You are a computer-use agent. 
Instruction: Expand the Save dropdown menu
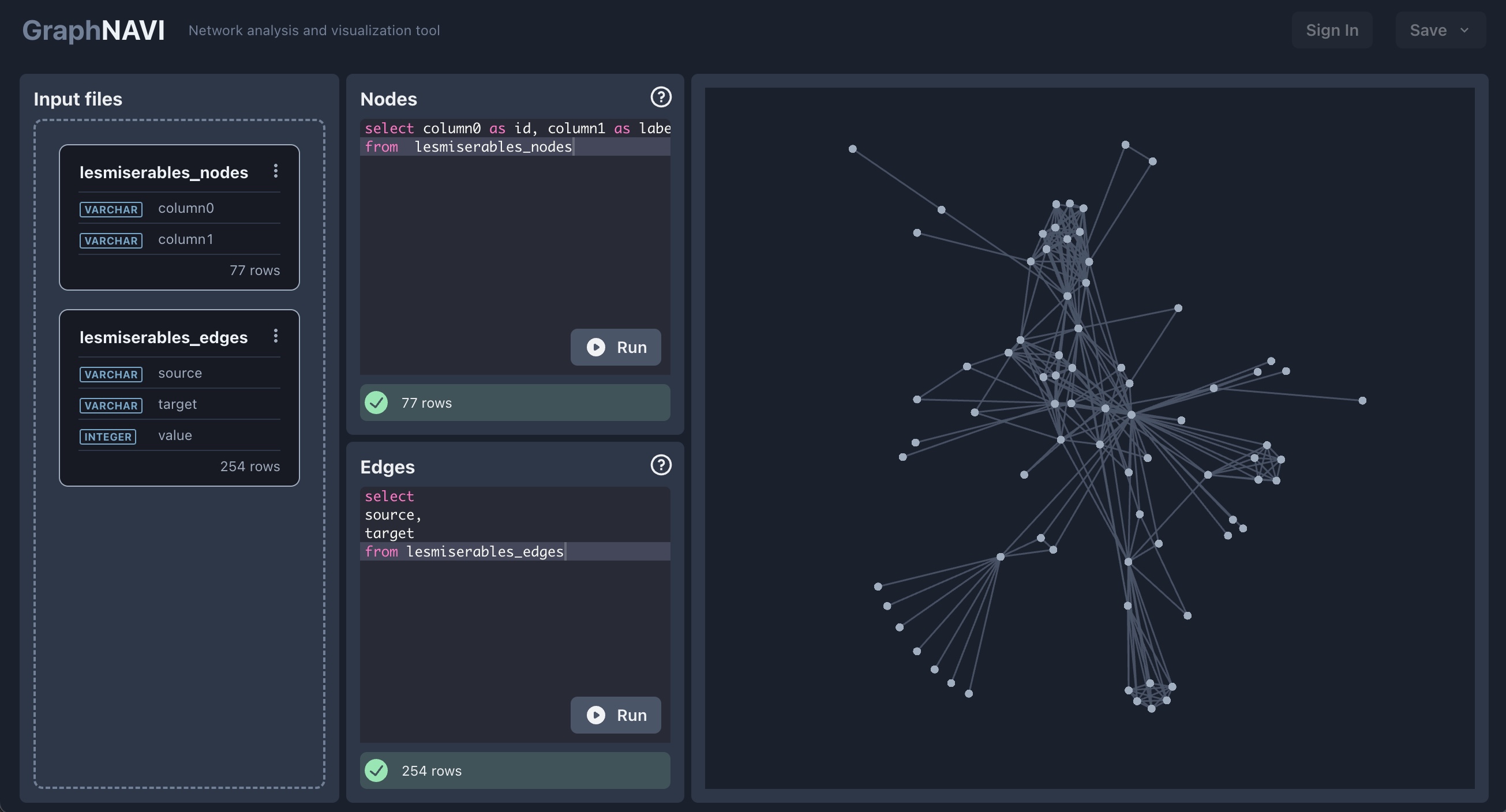pyautogui.click(x=1439, y=30)
